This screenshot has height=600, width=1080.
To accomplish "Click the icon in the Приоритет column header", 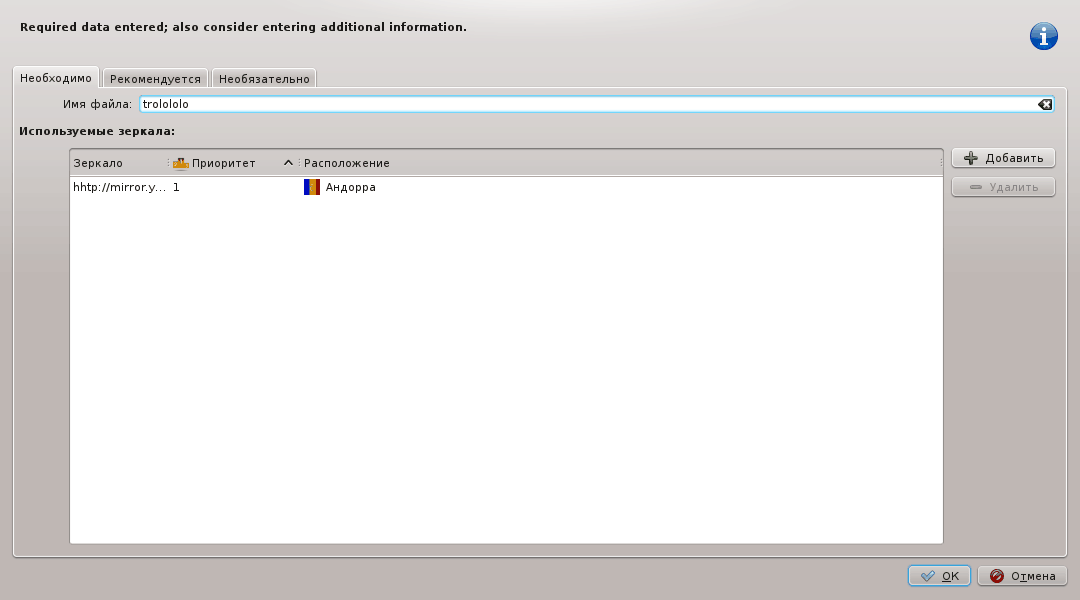I will 179,162.
